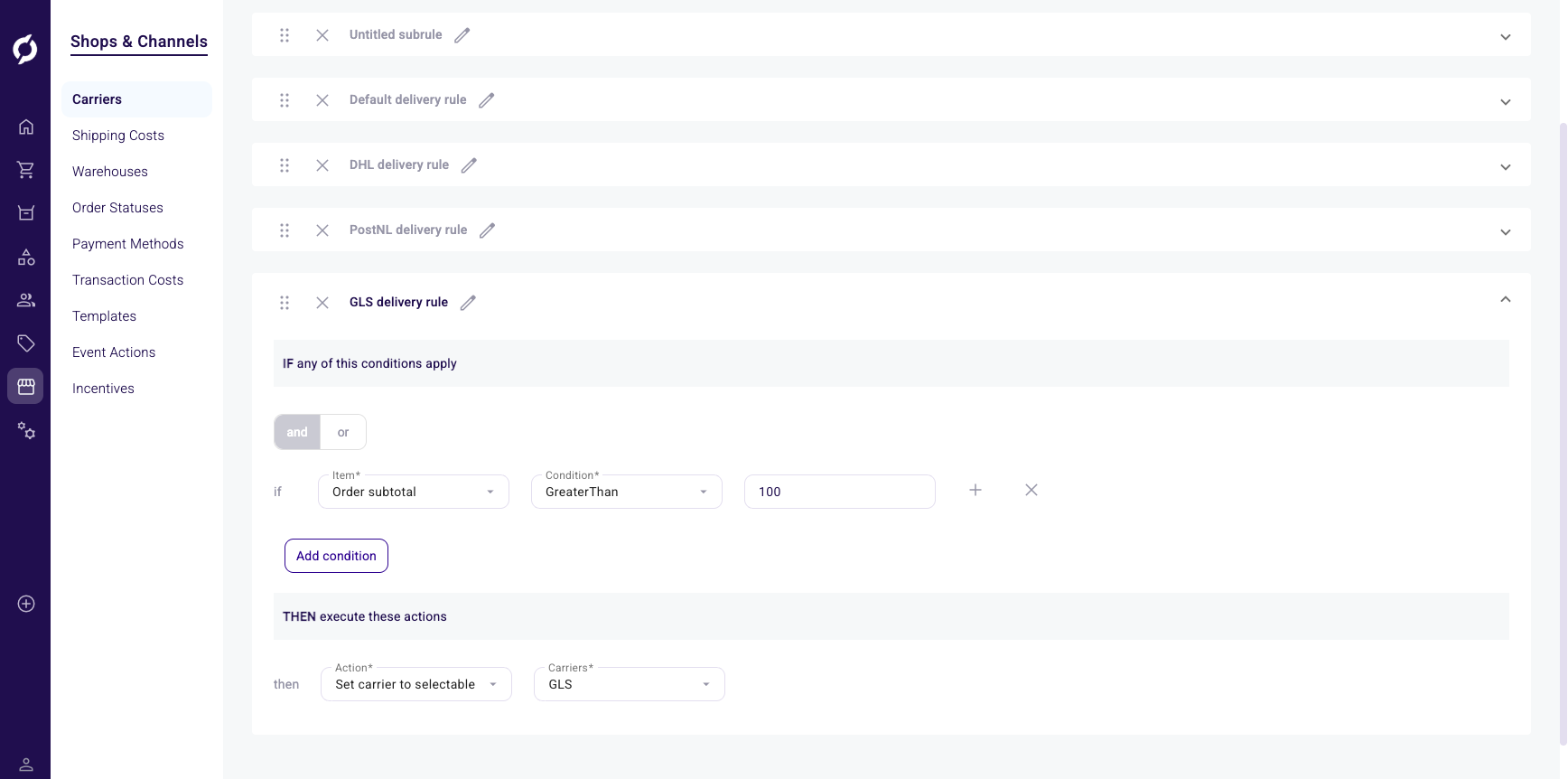Edit the Untitled subrule name

462,35
